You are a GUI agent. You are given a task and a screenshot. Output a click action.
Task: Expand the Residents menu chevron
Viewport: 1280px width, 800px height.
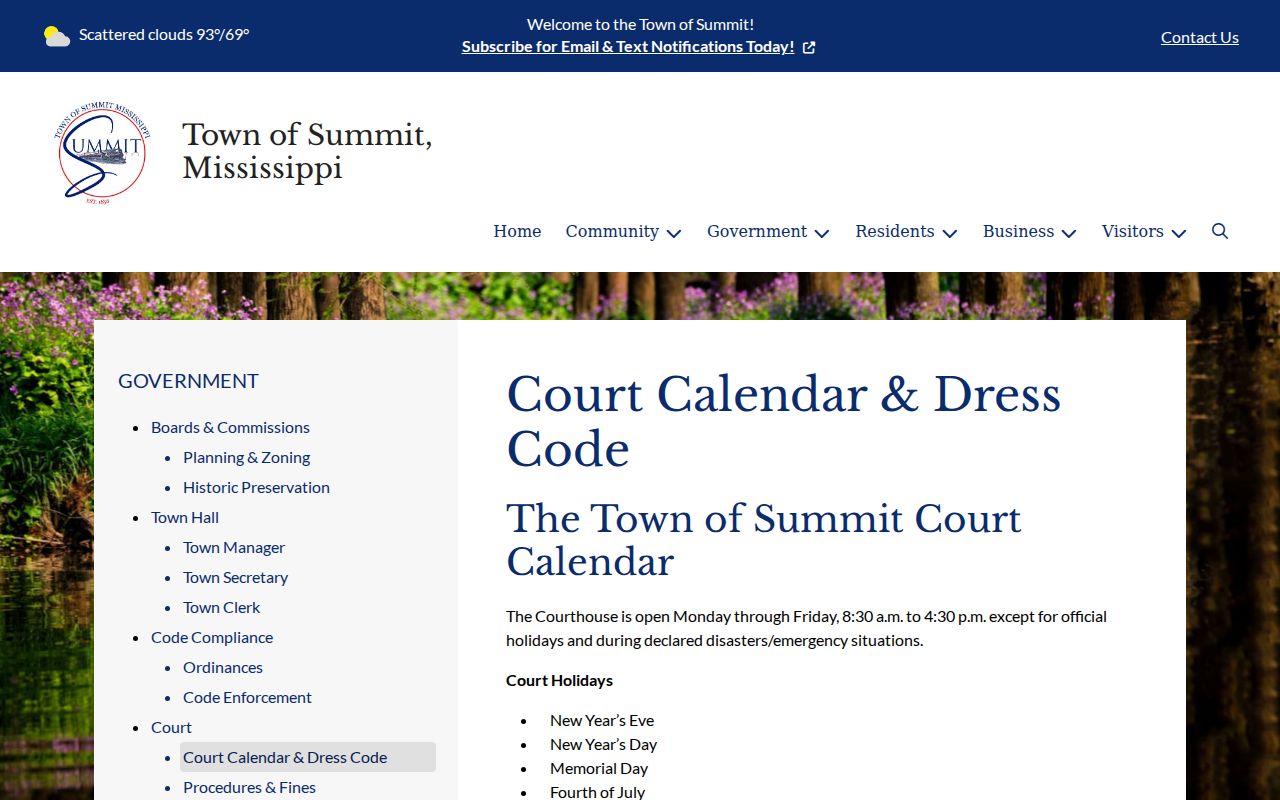coord(950,233)
